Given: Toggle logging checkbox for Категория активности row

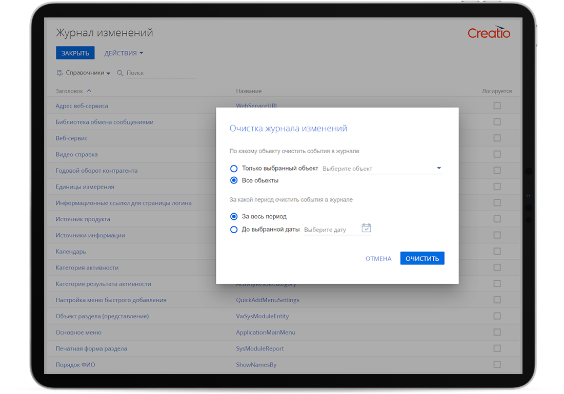Looking at the screenshot, I should point(497,267).
